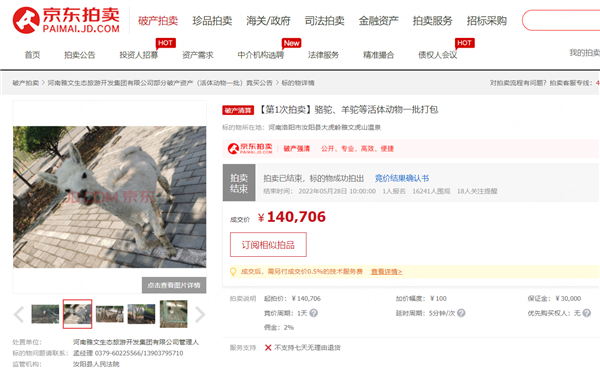Open 精准撮合 menu item
Viewport: 600px width, 373px height.
click(x=378, y=55)
